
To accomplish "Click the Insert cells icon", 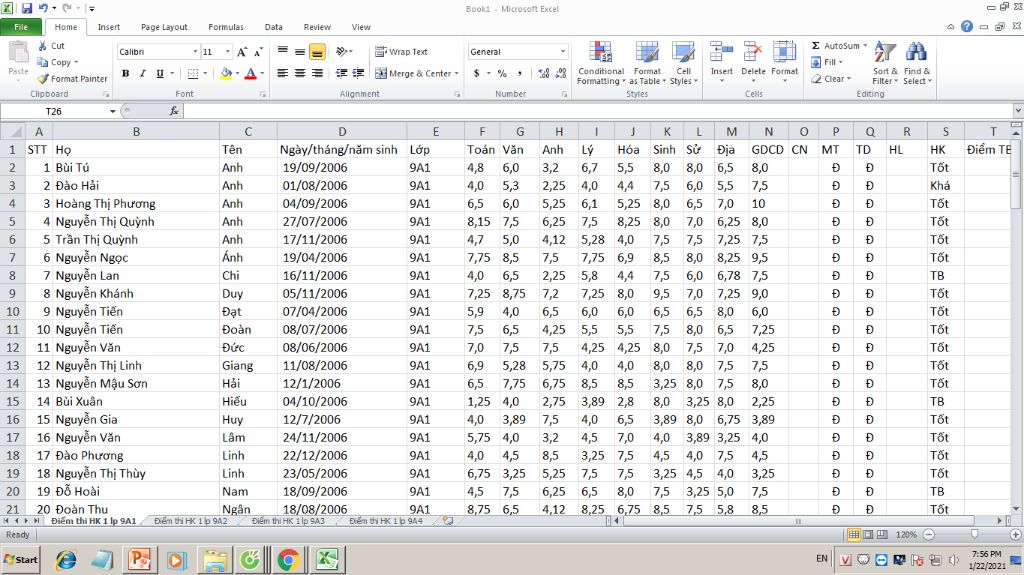I will [x=722, y=52].
